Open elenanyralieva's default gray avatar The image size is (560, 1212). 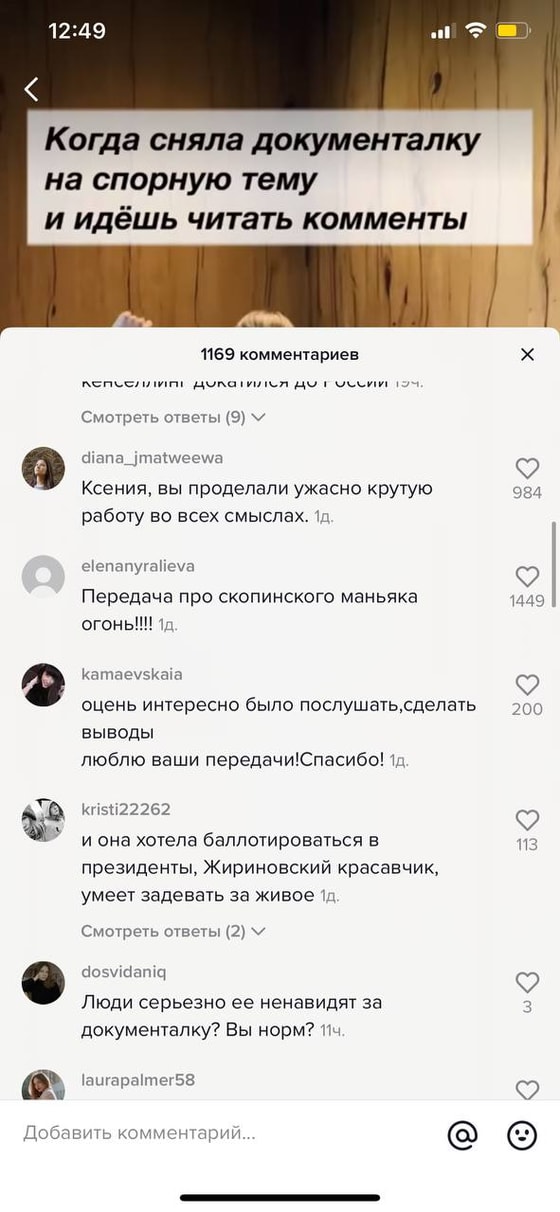tap(43, 576)
